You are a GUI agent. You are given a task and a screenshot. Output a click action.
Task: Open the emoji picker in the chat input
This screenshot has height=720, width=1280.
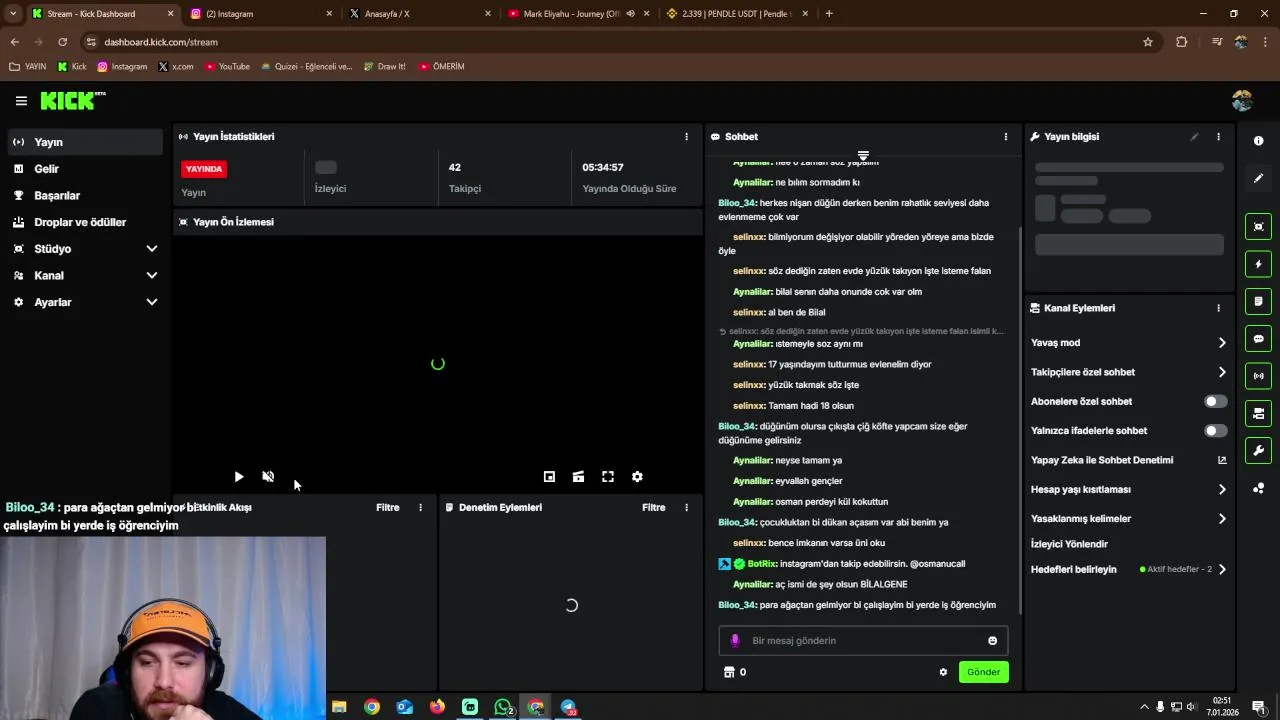pos(993,641)
